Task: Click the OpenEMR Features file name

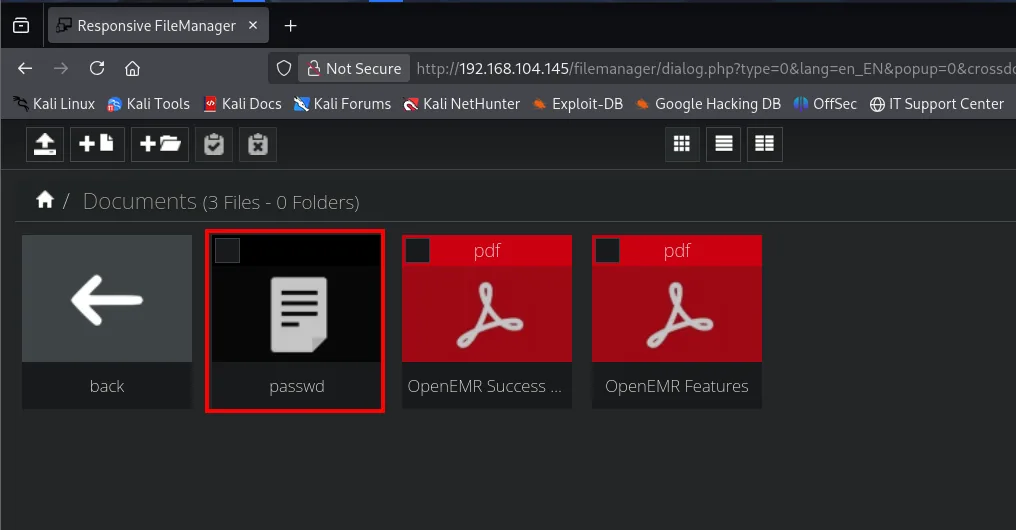Action: [x=676, y=386]
